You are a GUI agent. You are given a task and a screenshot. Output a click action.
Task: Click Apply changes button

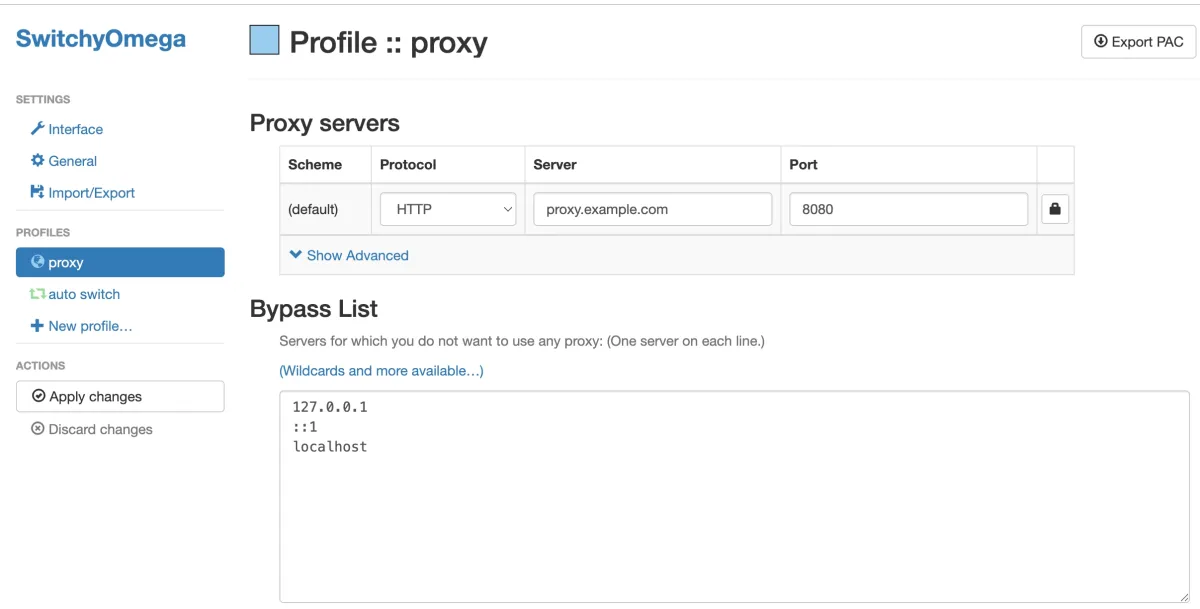pyautogui.click(x=120, y=396)
